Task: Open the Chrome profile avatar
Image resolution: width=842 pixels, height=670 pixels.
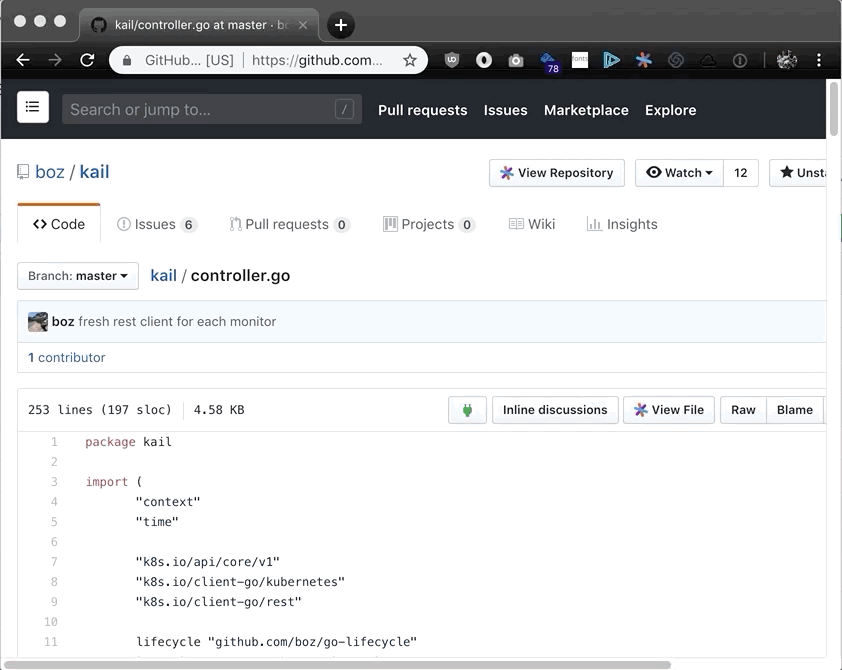Action: click(x=787, y=60)
